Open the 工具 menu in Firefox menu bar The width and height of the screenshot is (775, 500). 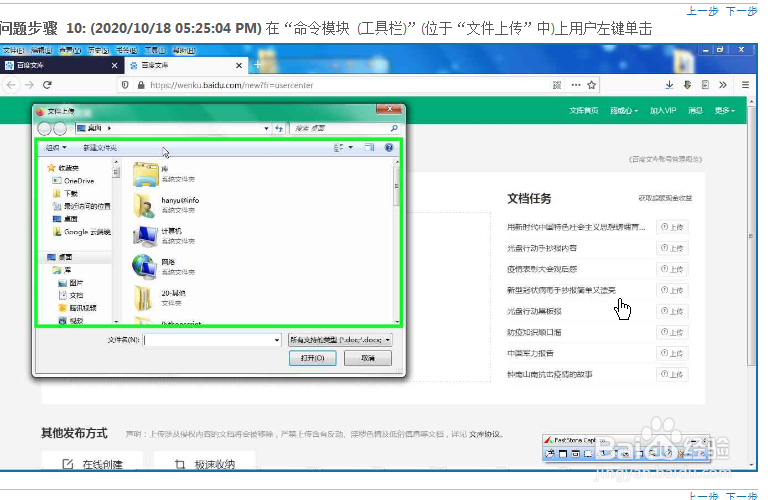point(155,50)
